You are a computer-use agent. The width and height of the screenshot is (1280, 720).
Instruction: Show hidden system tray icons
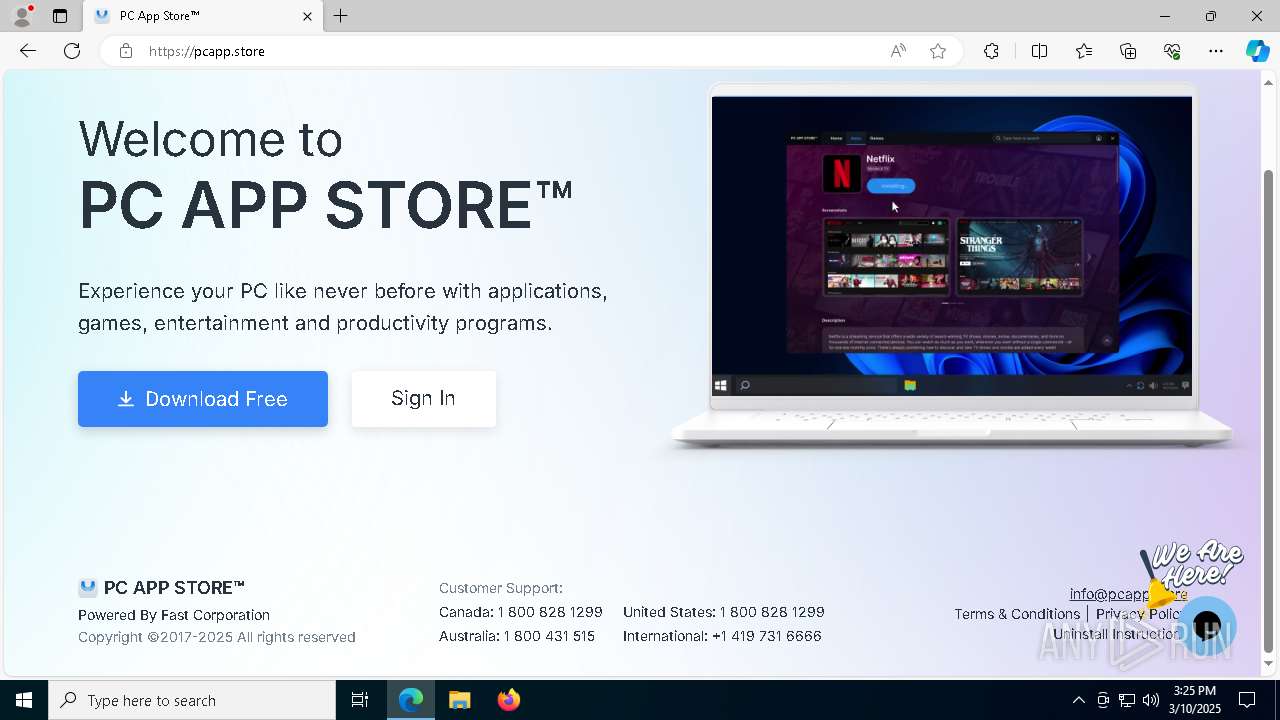pyautogui.click(x=1078, y=700)
